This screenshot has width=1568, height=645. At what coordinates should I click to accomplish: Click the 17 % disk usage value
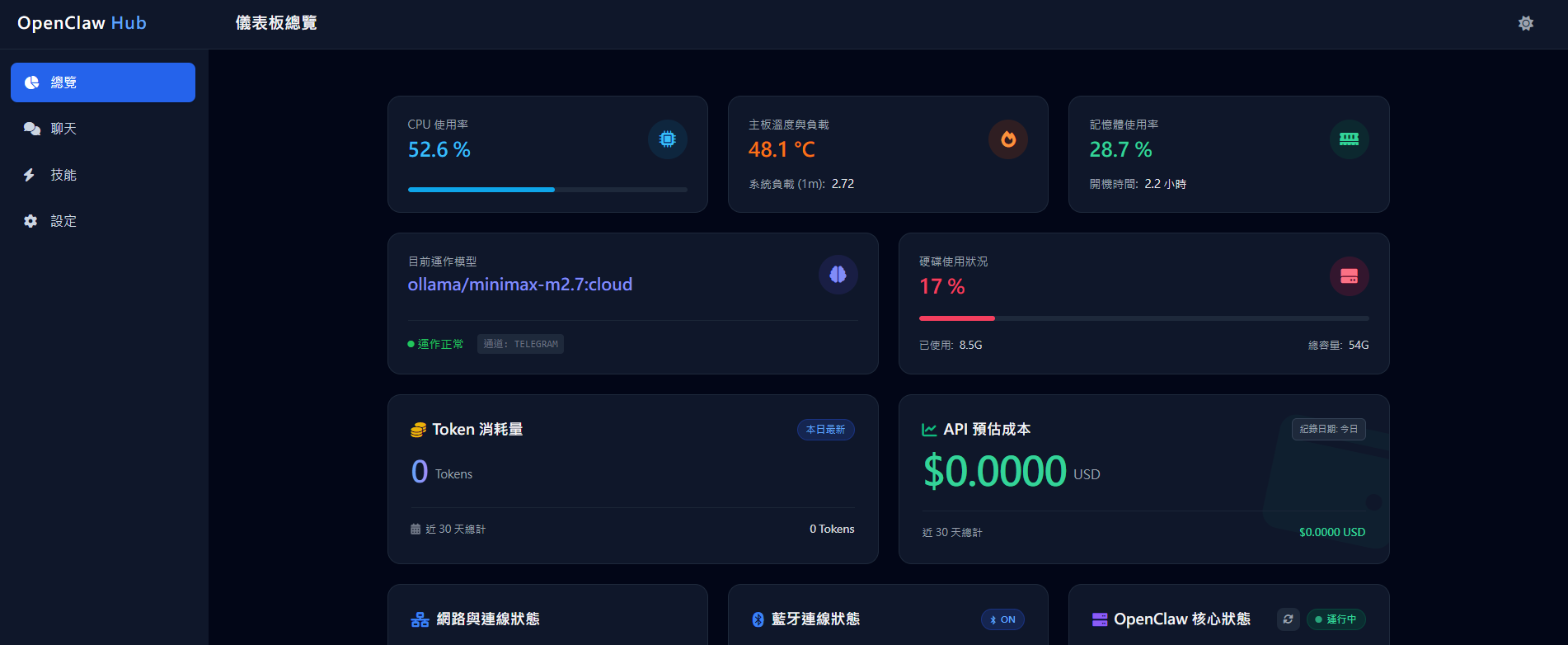[x=942, y=287]
